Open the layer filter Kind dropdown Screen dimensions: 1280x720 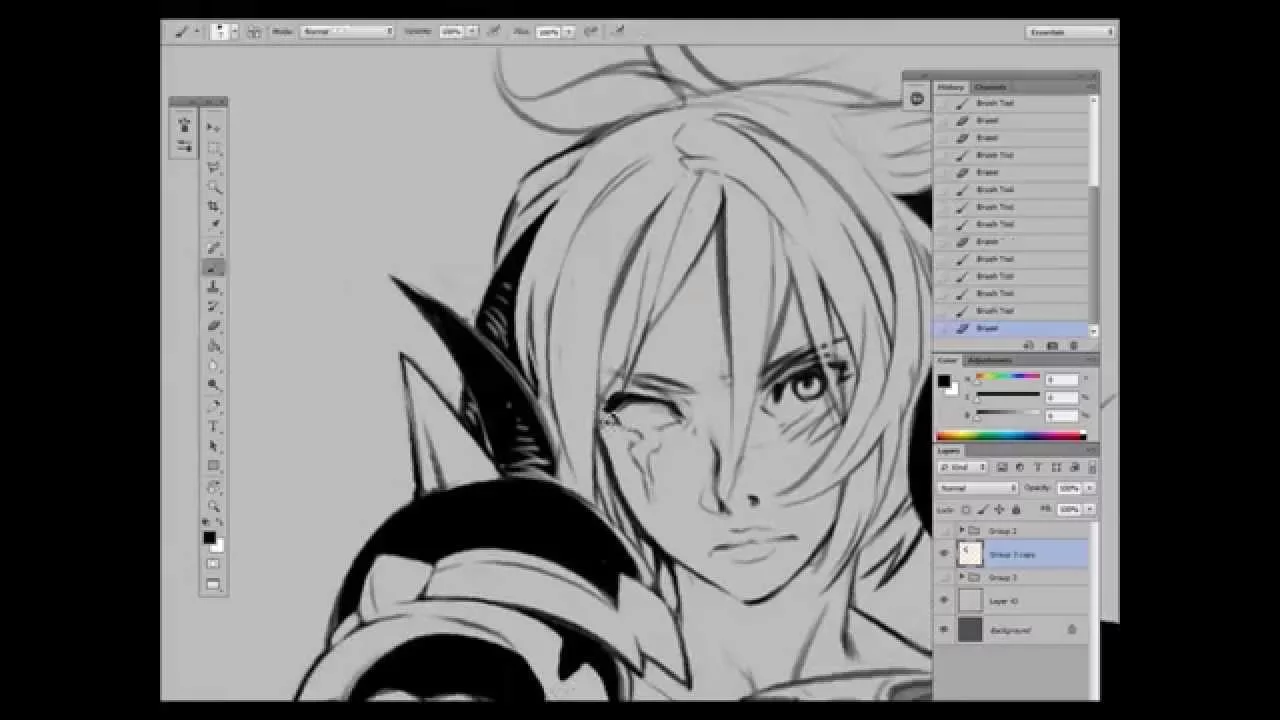964,467
